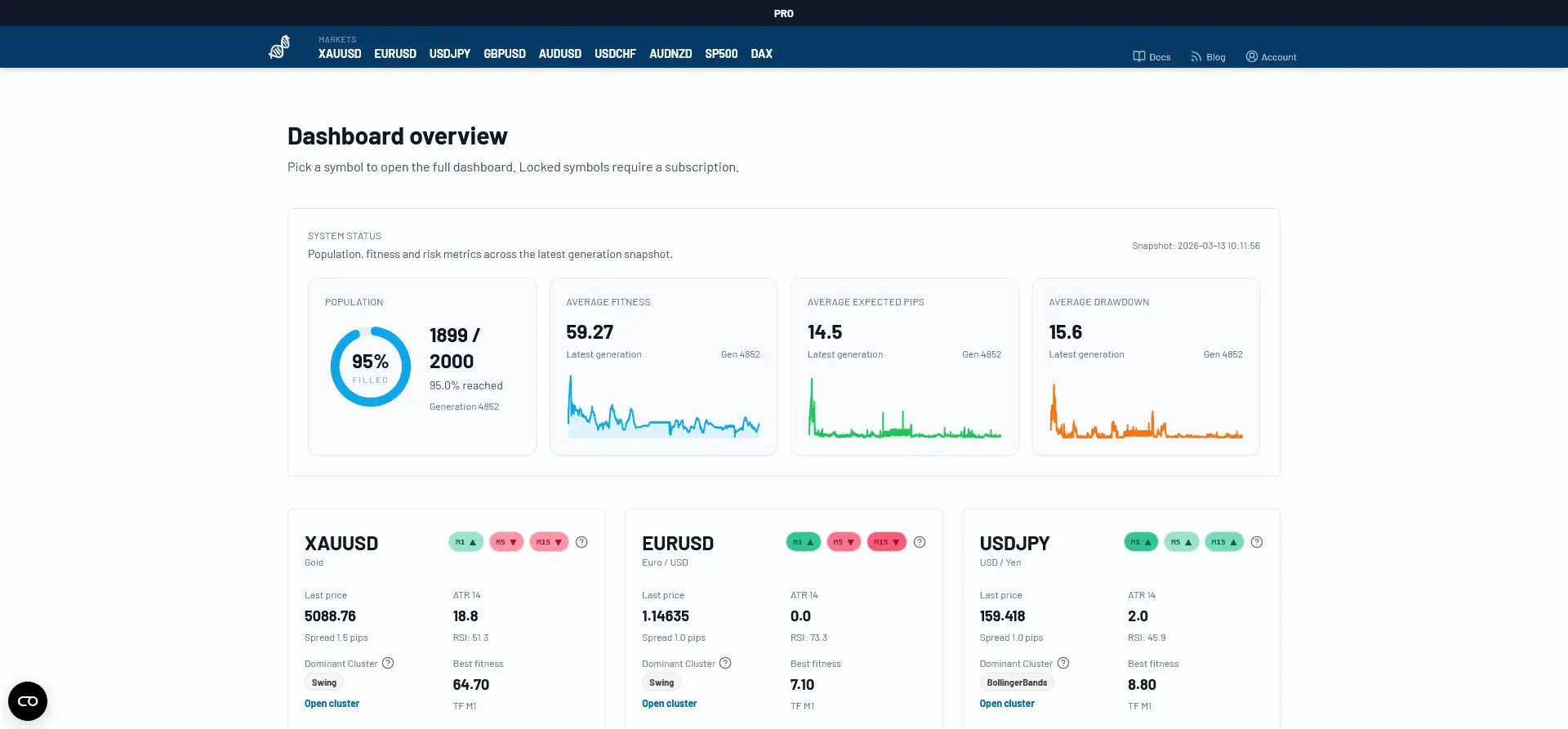Click the EURUSD M15 down badge
1568x729 pixels.
[x=887, y=542]
